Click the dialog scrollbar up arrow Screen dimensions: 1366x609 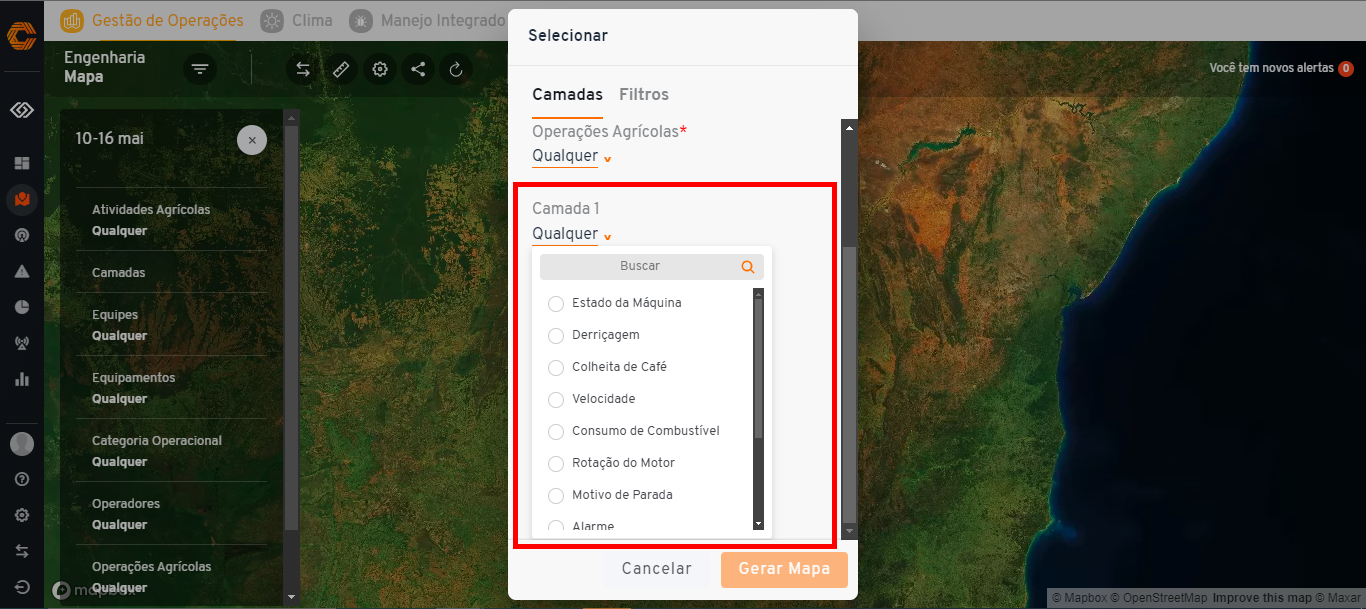tap(850, 128)
